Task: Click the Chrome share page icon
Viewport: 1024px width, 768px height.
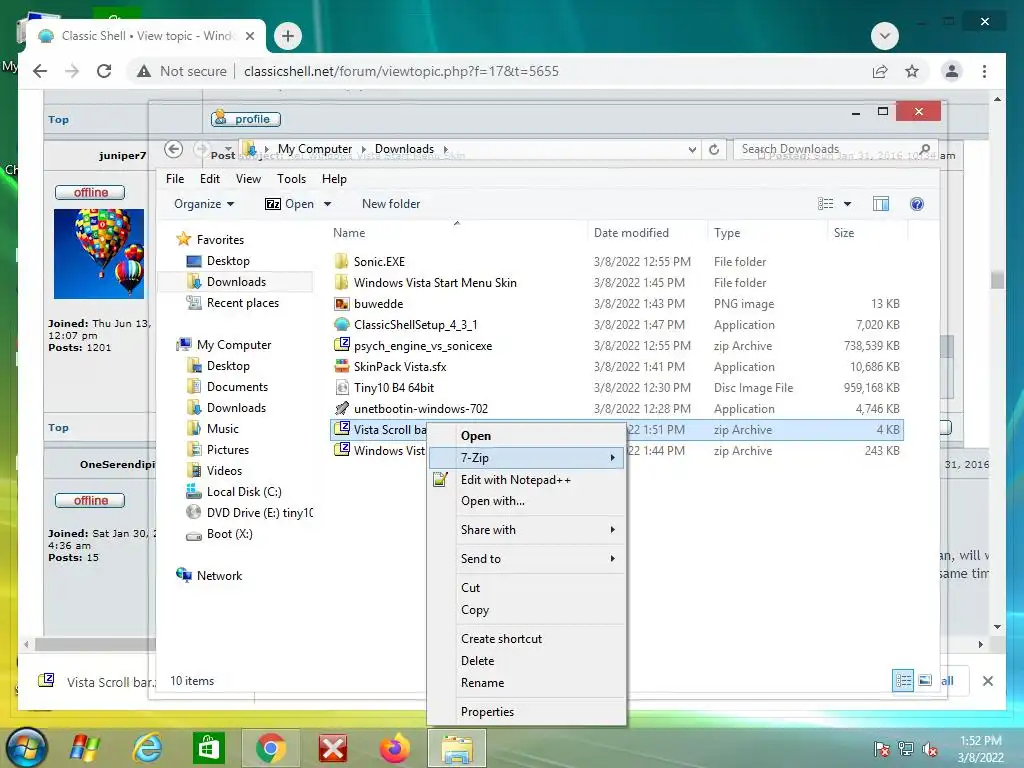Action: (880, 71)
